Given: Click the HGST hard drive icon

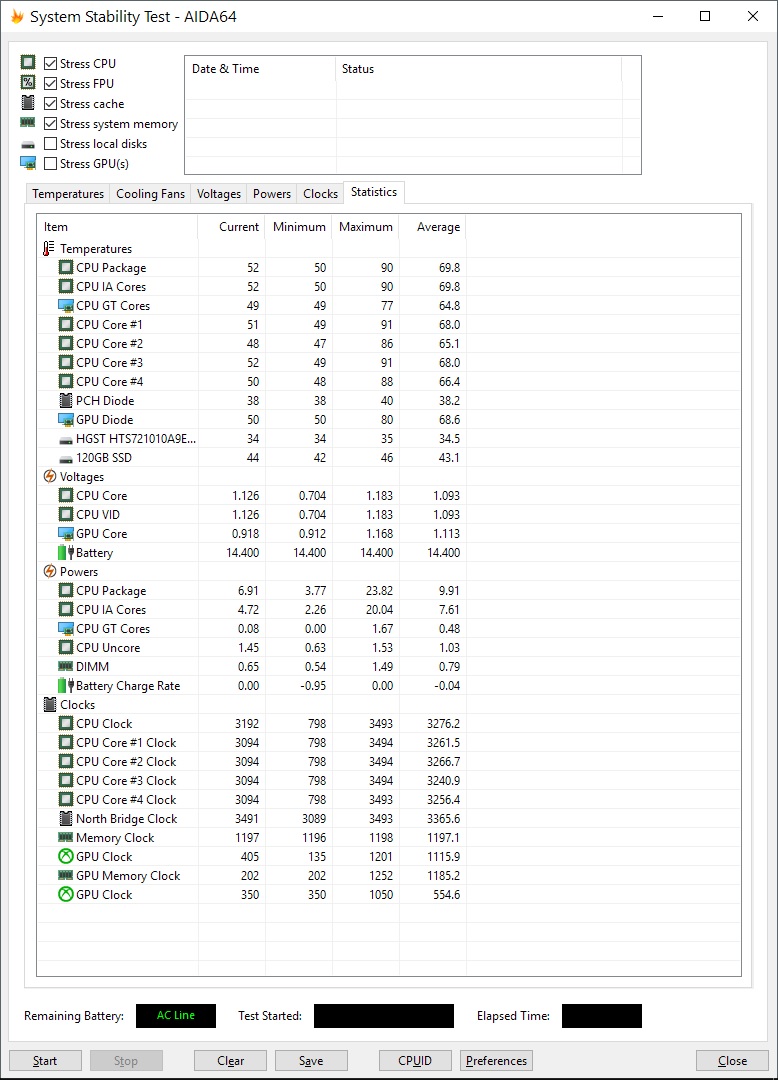Looking at the screenshot, I should click(65, 439).
